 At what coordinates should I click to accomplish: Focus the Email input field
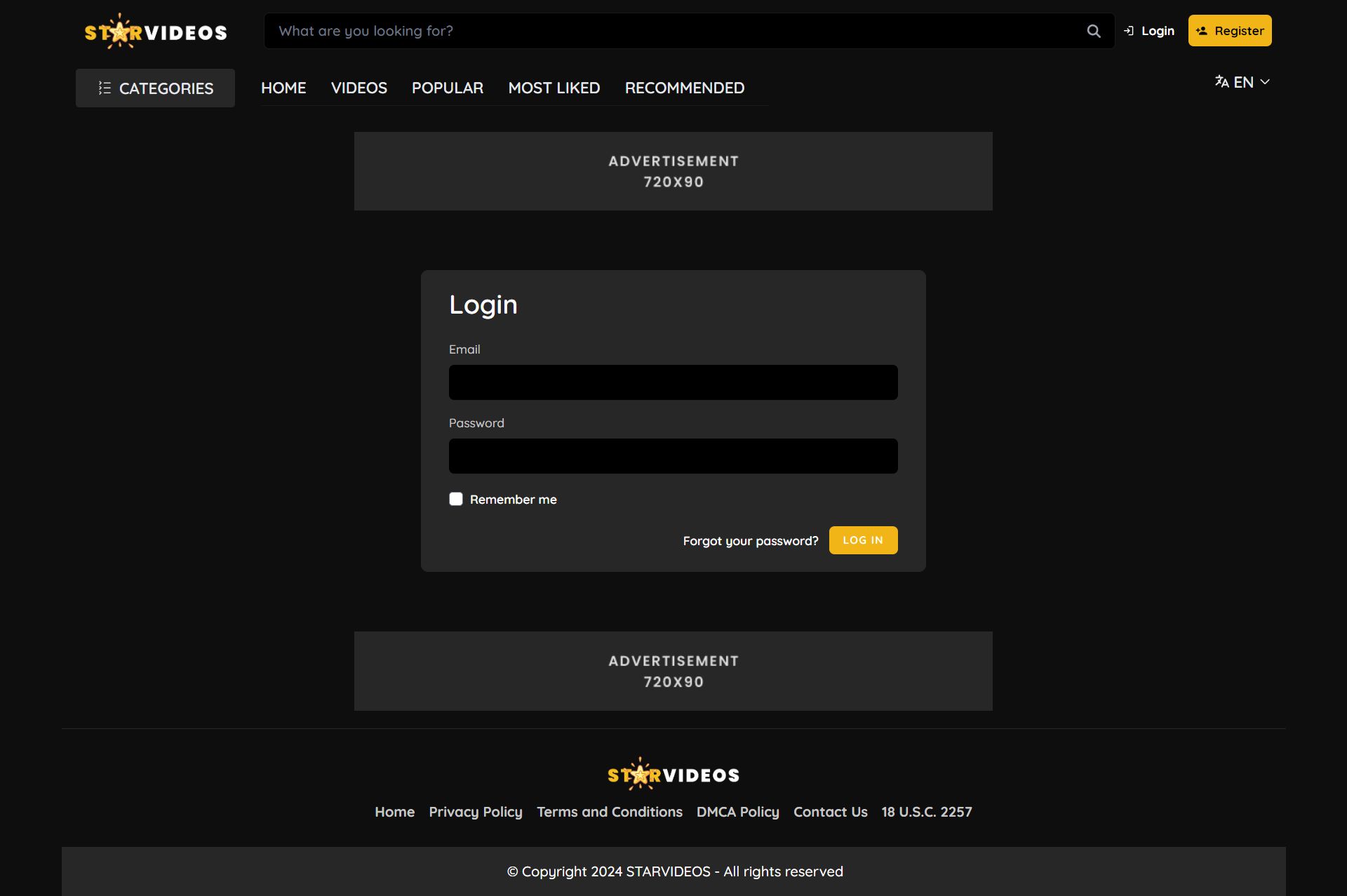point(673,382)
